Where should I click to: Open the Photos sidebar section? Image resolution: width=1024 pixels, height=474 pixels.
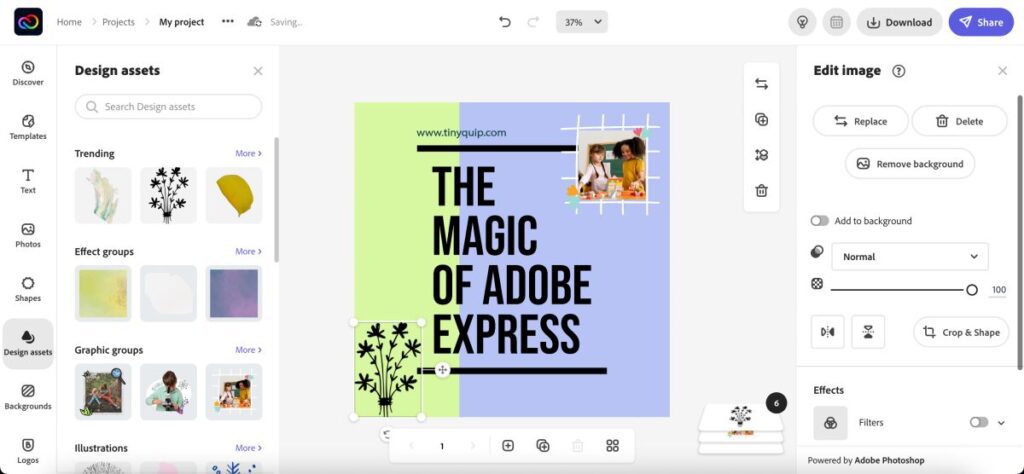pos(28,236)
